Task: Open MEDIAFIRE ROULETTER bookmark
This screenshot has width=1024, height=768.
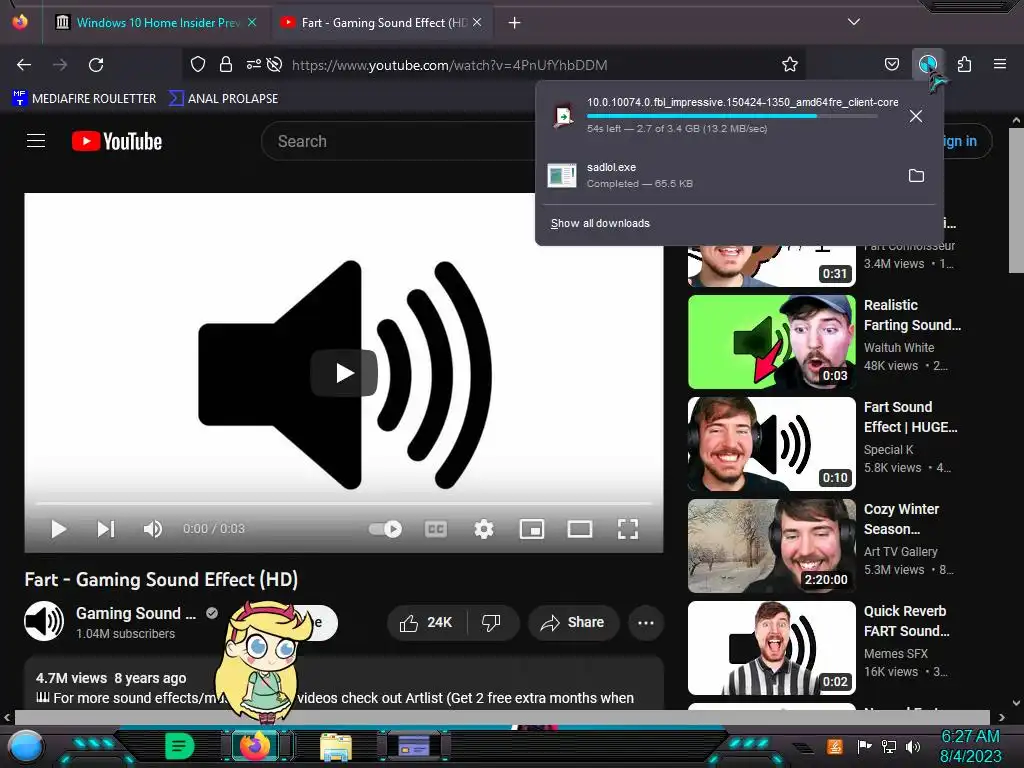Action: pyautogui.click(x=84, y=99)
